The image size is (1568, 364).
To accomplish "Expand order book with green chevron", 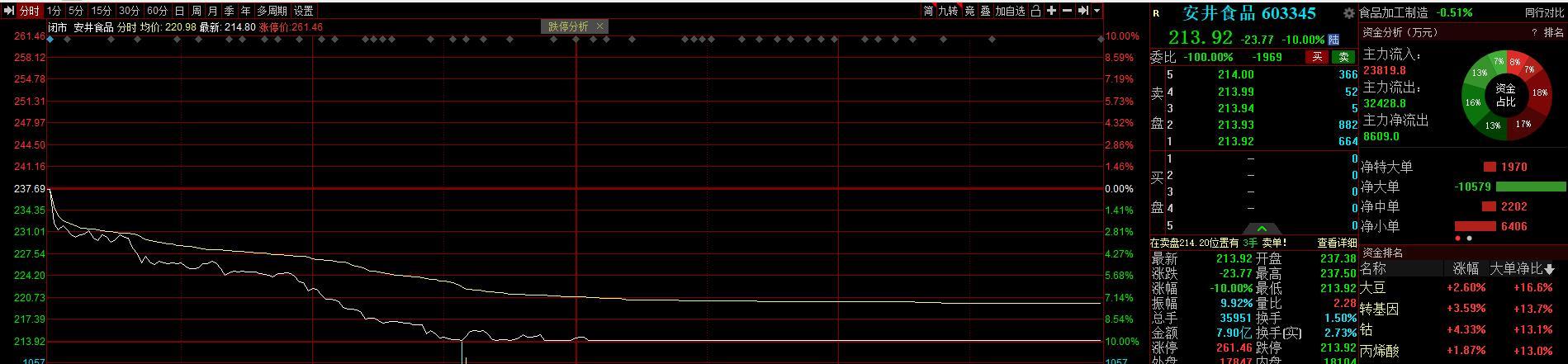I will 1262,229.
